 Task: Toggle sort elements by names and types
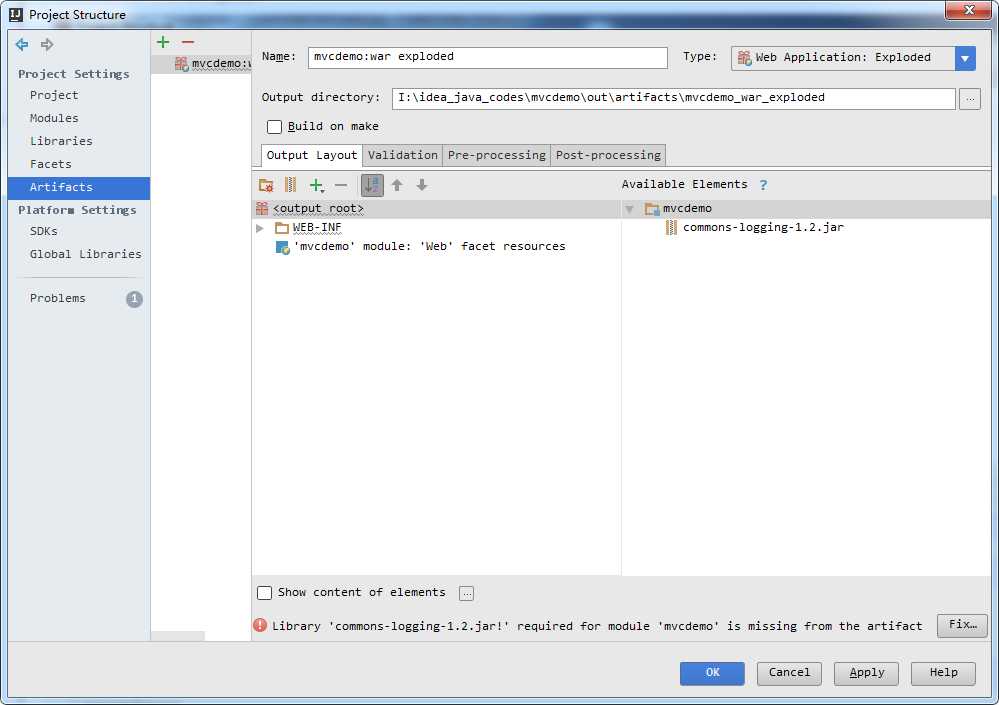(372, 185)
